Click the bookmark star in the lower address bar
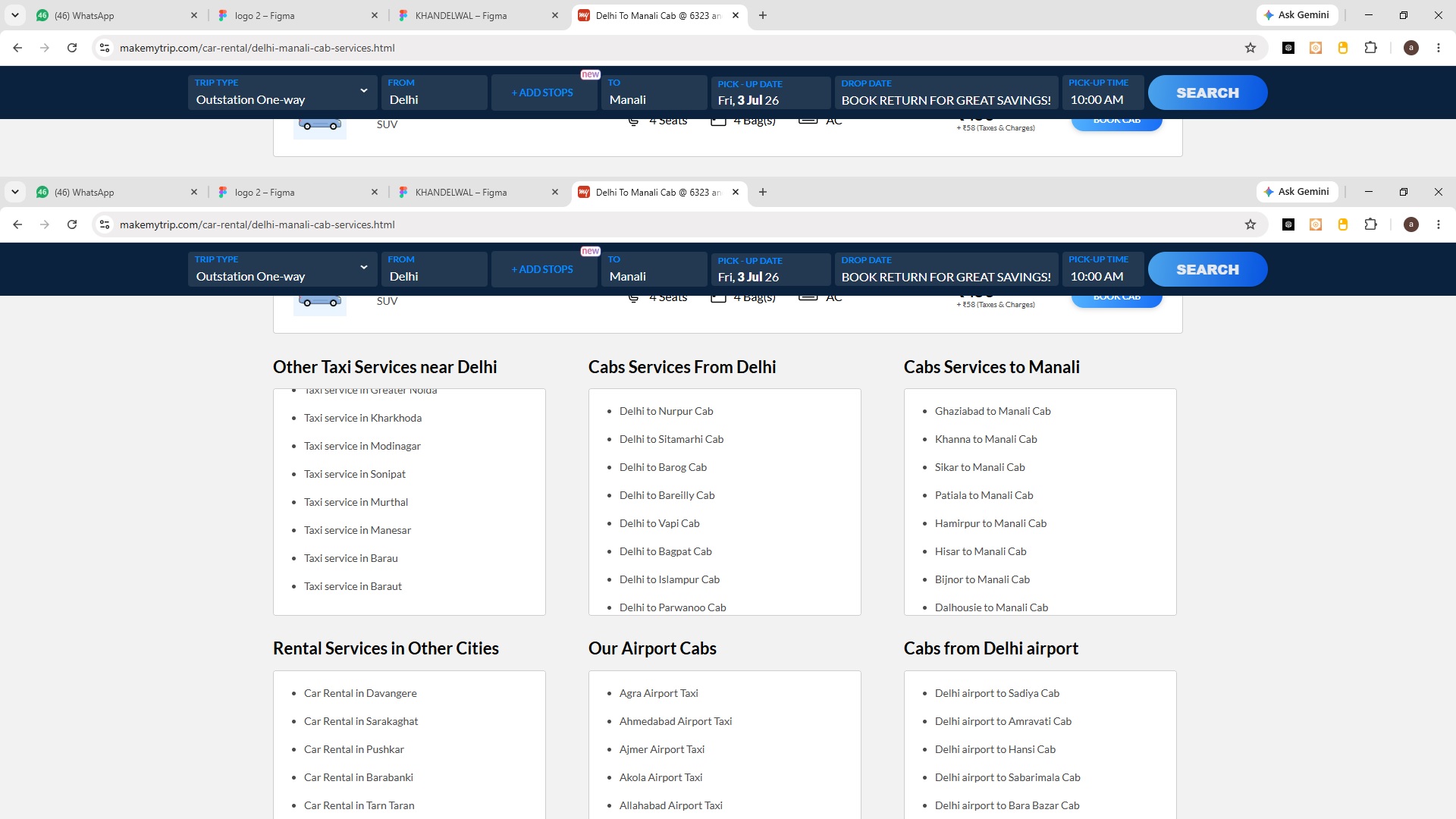This screenshot has height=819, width=1456. [x=1250, y=224]
